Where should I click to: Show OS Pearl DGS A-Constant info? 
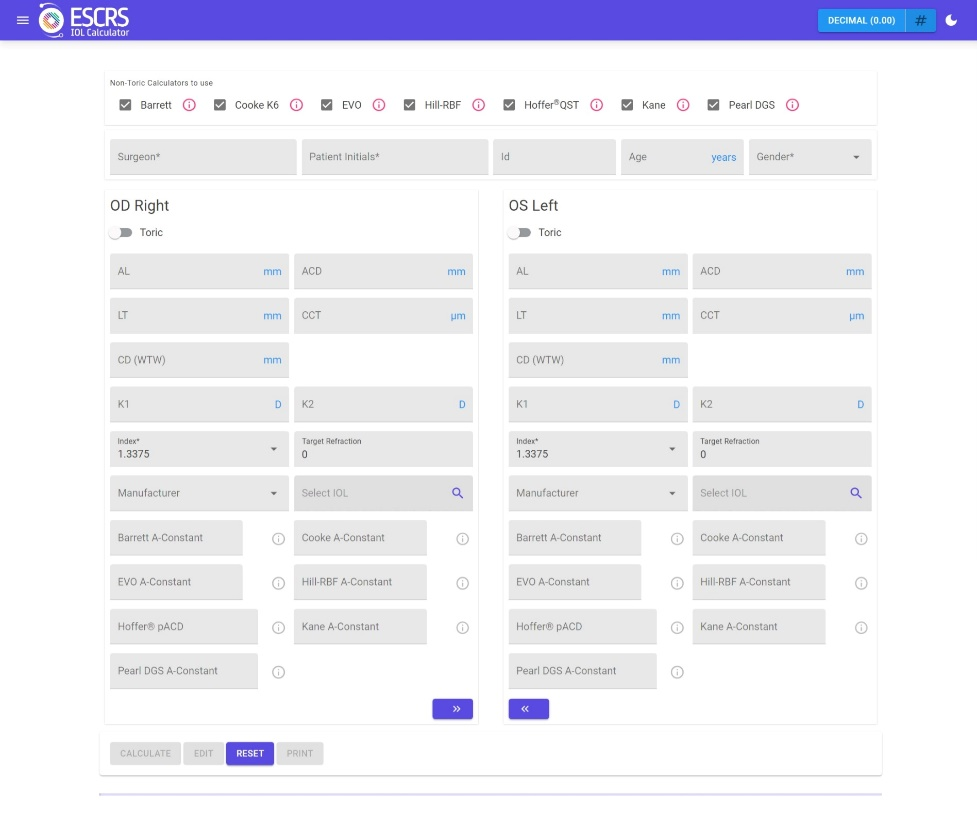677,672
